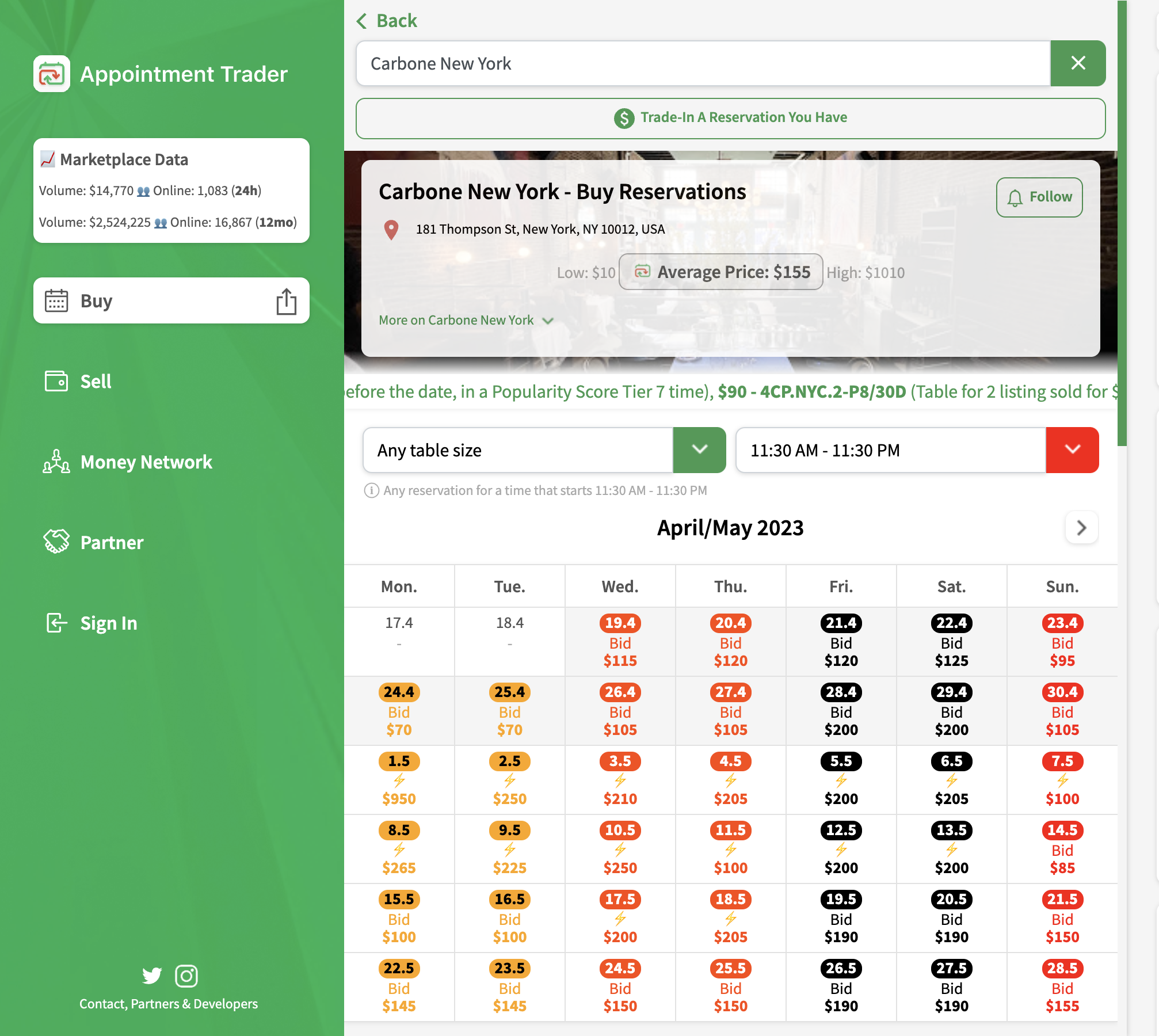Click the Marketplace Data card heading
The image size is (1159, 1036).
coord(124,159)
